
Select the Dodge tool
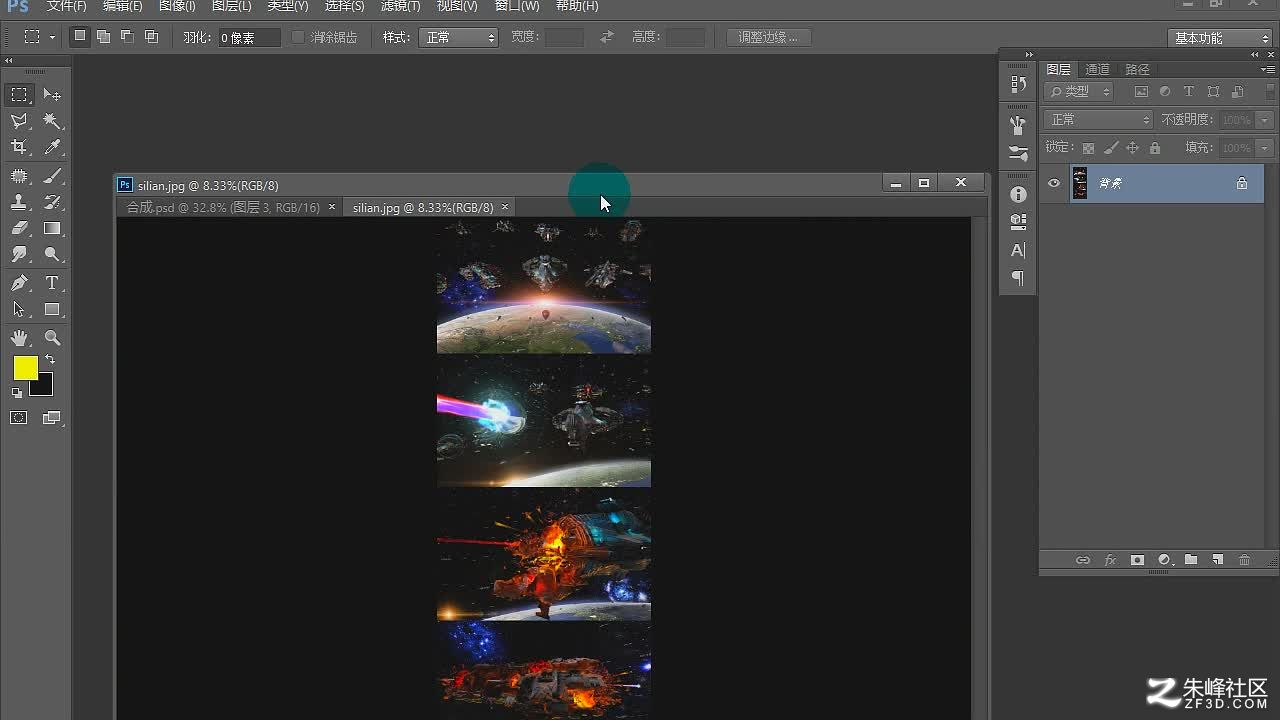coord(53,254)
